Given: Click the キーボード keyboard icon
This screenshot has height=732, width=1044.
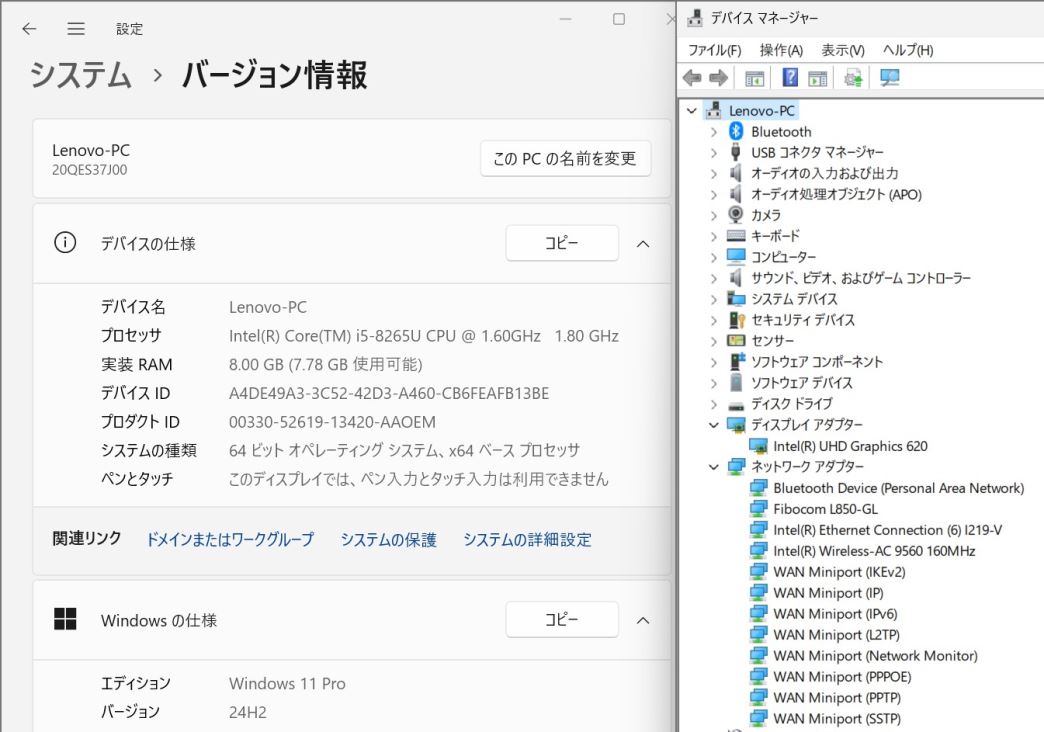Looking at the screenshot, I should coord(736,235).
